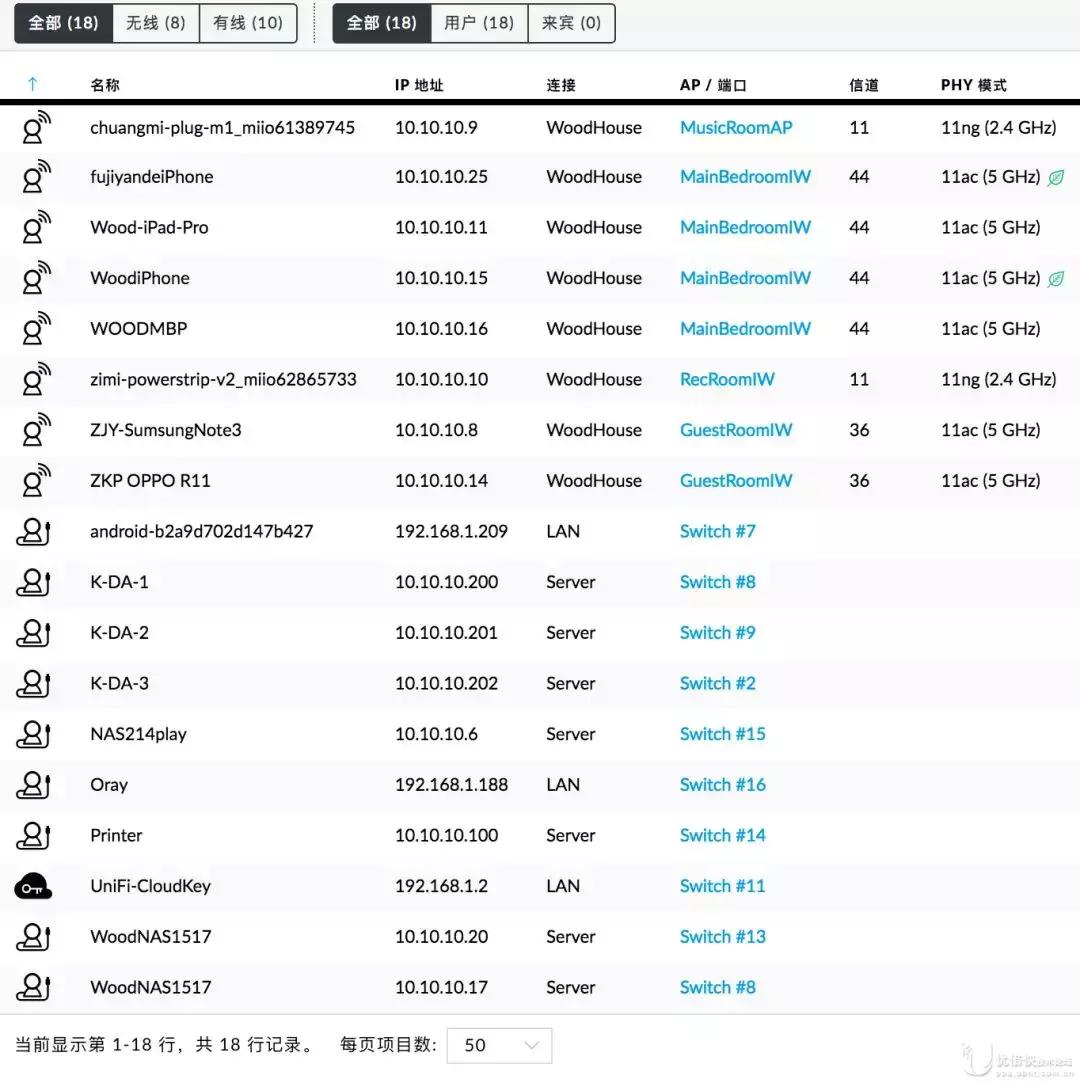
Task: Click the green leaf icon on fujiyandeiPhone row
Action: 1056,178
